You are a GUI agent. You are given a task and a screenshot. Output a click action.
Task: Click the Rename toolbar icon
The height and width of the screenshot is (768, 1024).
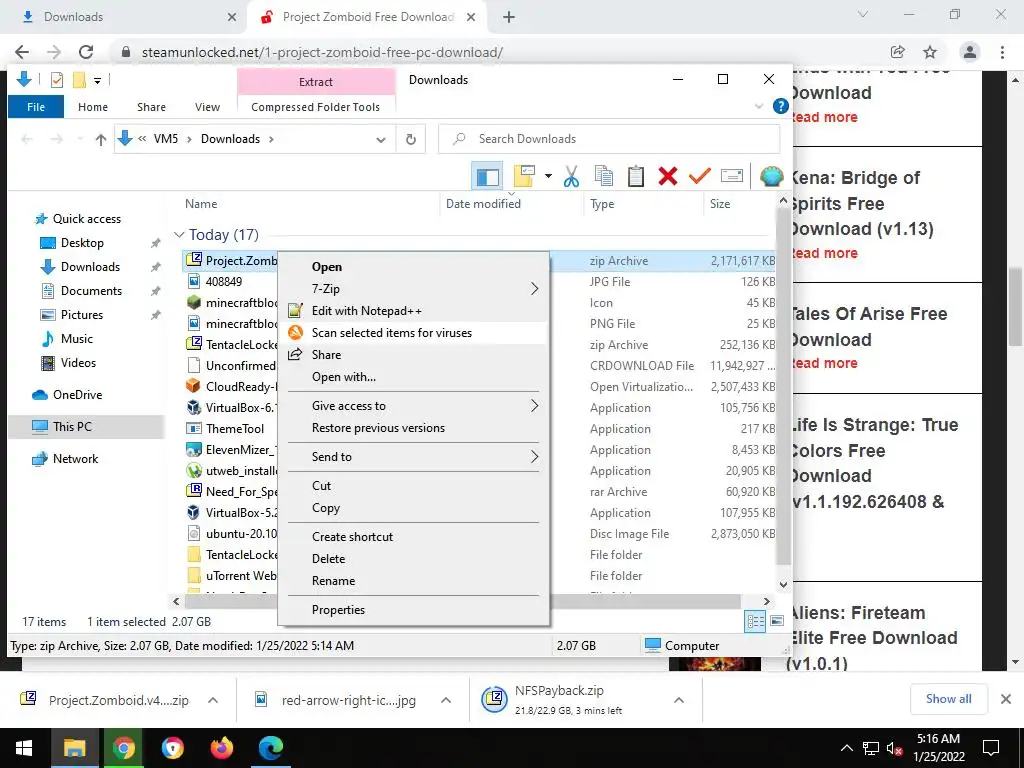731,176
